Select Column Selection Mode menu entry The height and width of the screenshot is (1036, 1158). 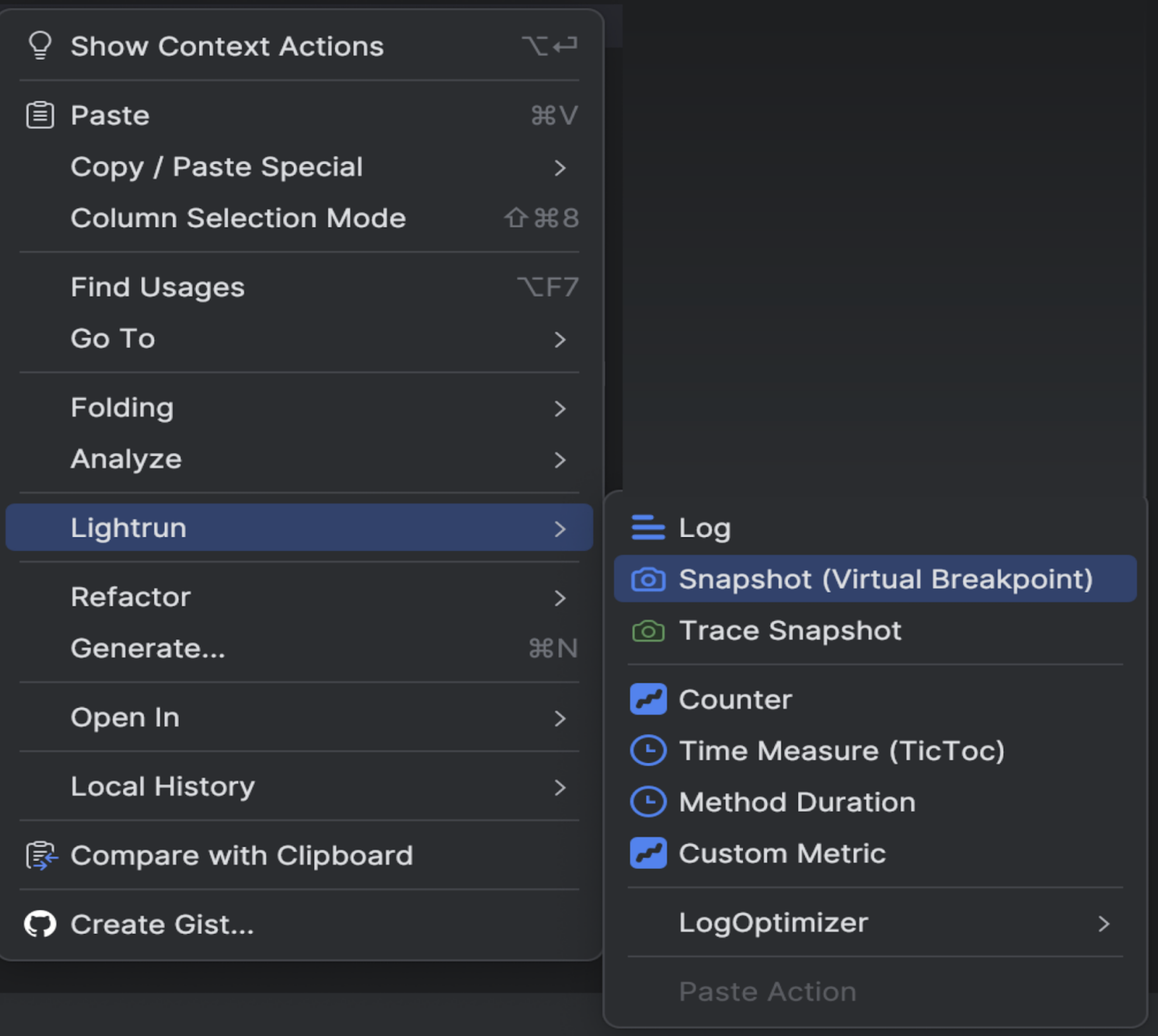click(x=238, y=218)
